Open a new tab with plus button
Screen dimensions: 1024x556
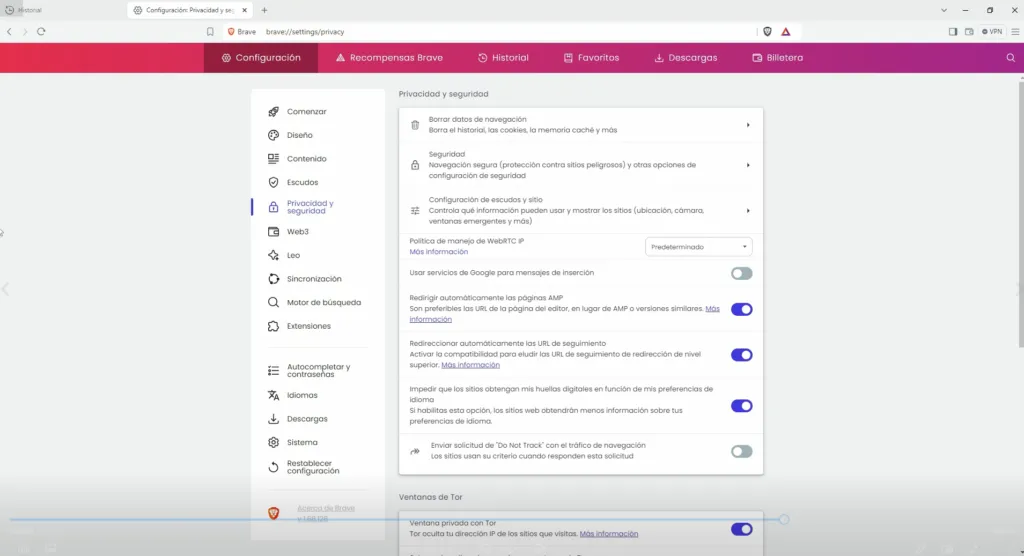click(x=264, y=10)
